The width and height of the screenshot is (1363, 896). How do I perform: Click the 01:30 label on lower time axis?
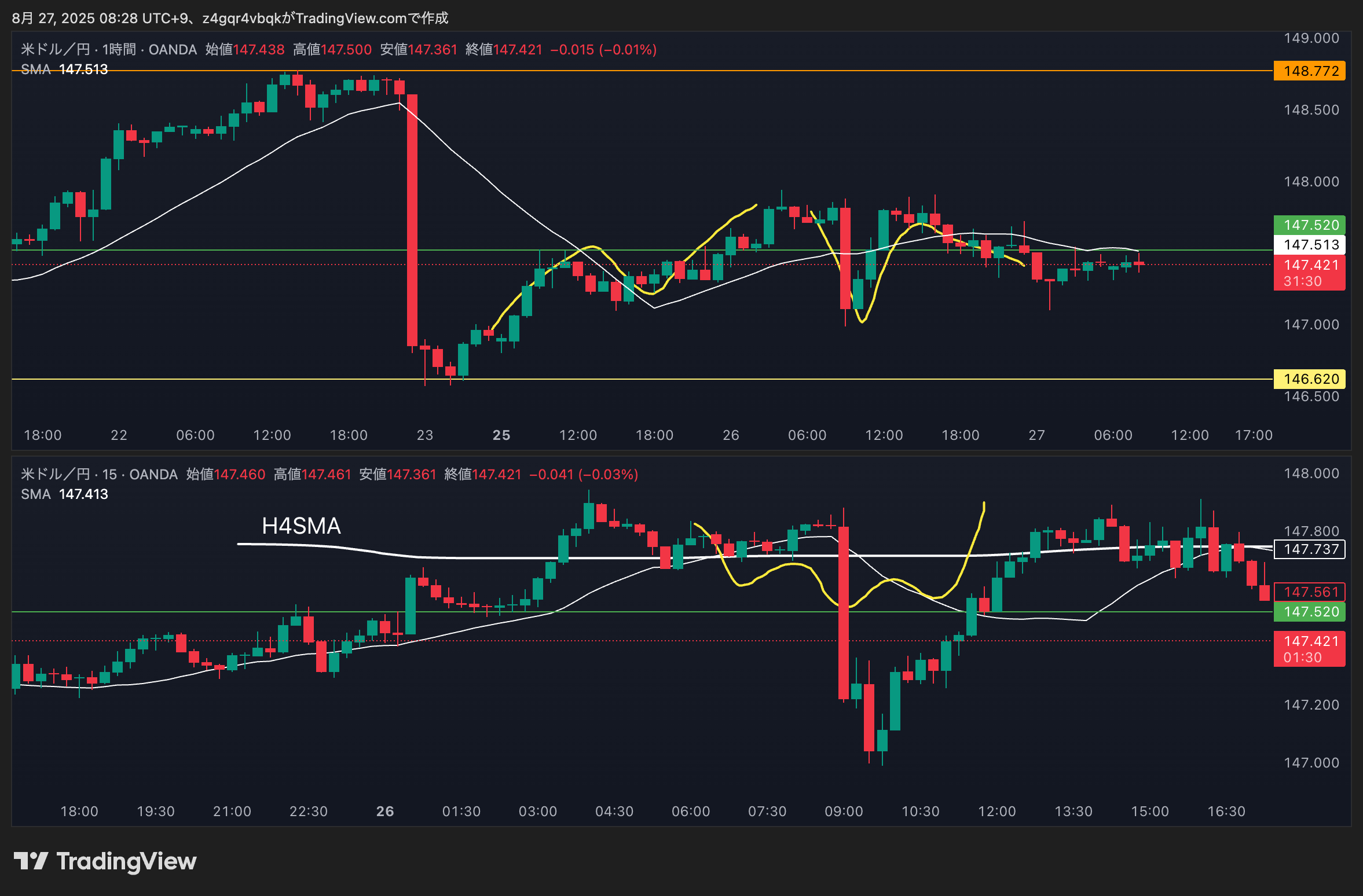tap(461, 811)
